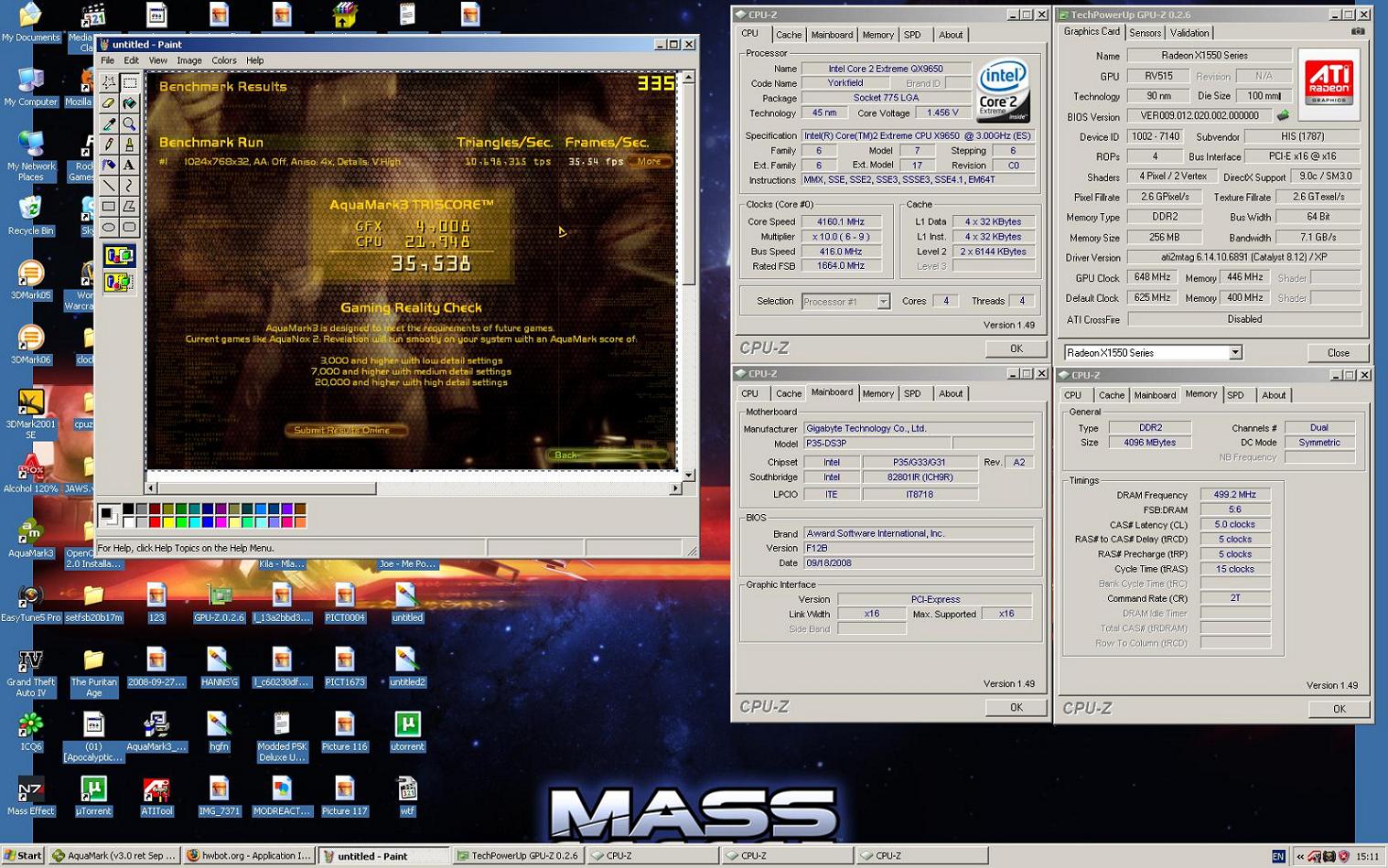Select the EasyTune5 Pro desktop icon
This screenshot has width=1388, height=868.
click(x=30, y=603)
